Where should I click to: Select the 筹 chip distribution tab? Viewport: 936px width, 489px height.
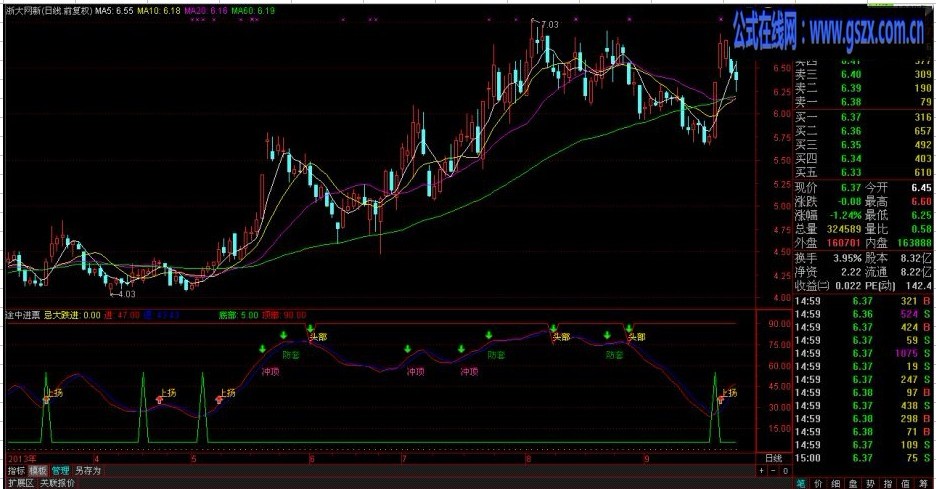(x=924, y=483)
